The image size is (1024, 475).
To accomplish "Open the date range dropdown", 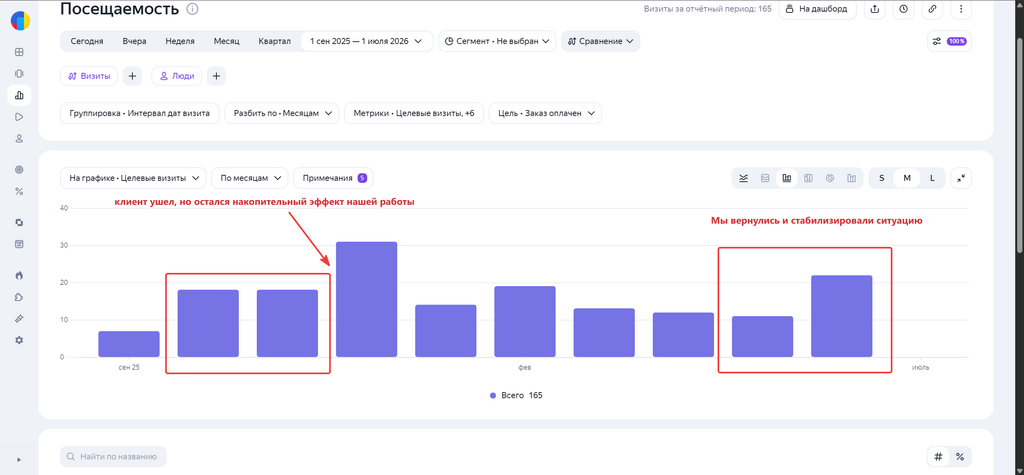I will coord(366,41).
